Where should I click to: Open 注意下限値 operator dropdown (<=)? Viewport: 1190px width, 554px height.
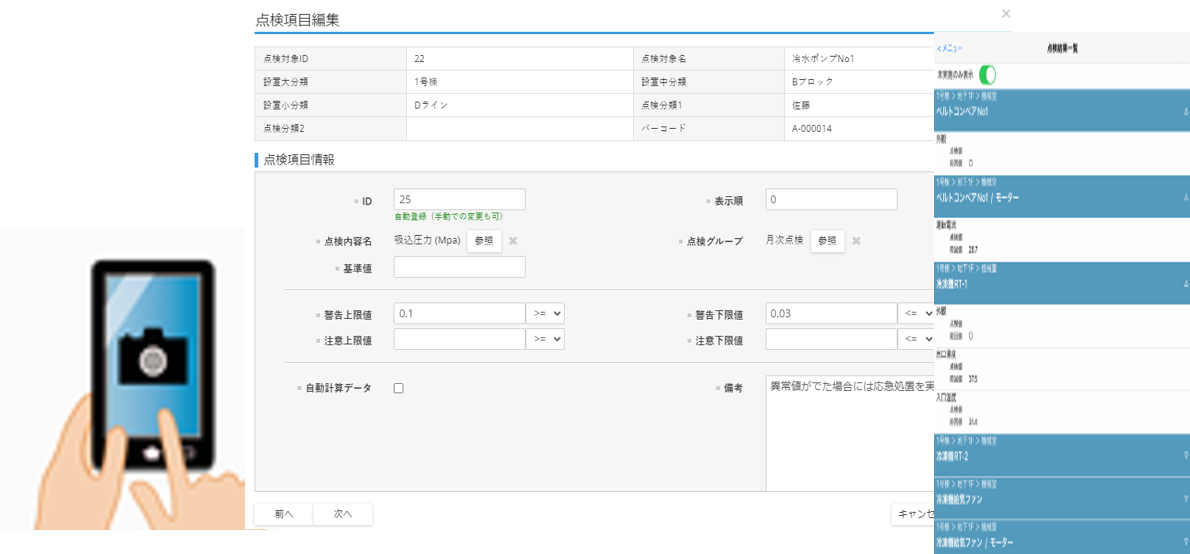(916, 340)
